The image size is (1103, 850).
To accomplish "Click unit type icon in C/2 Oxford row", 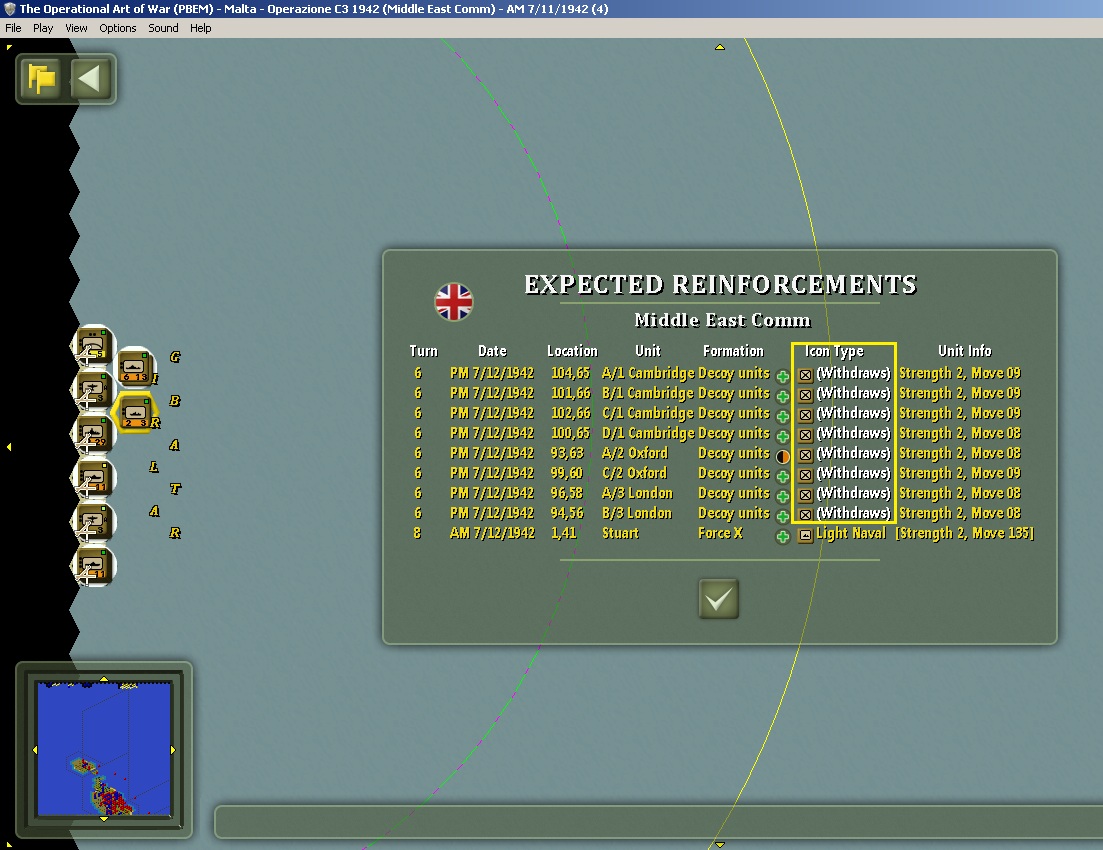I will click(x=805, y=475).
